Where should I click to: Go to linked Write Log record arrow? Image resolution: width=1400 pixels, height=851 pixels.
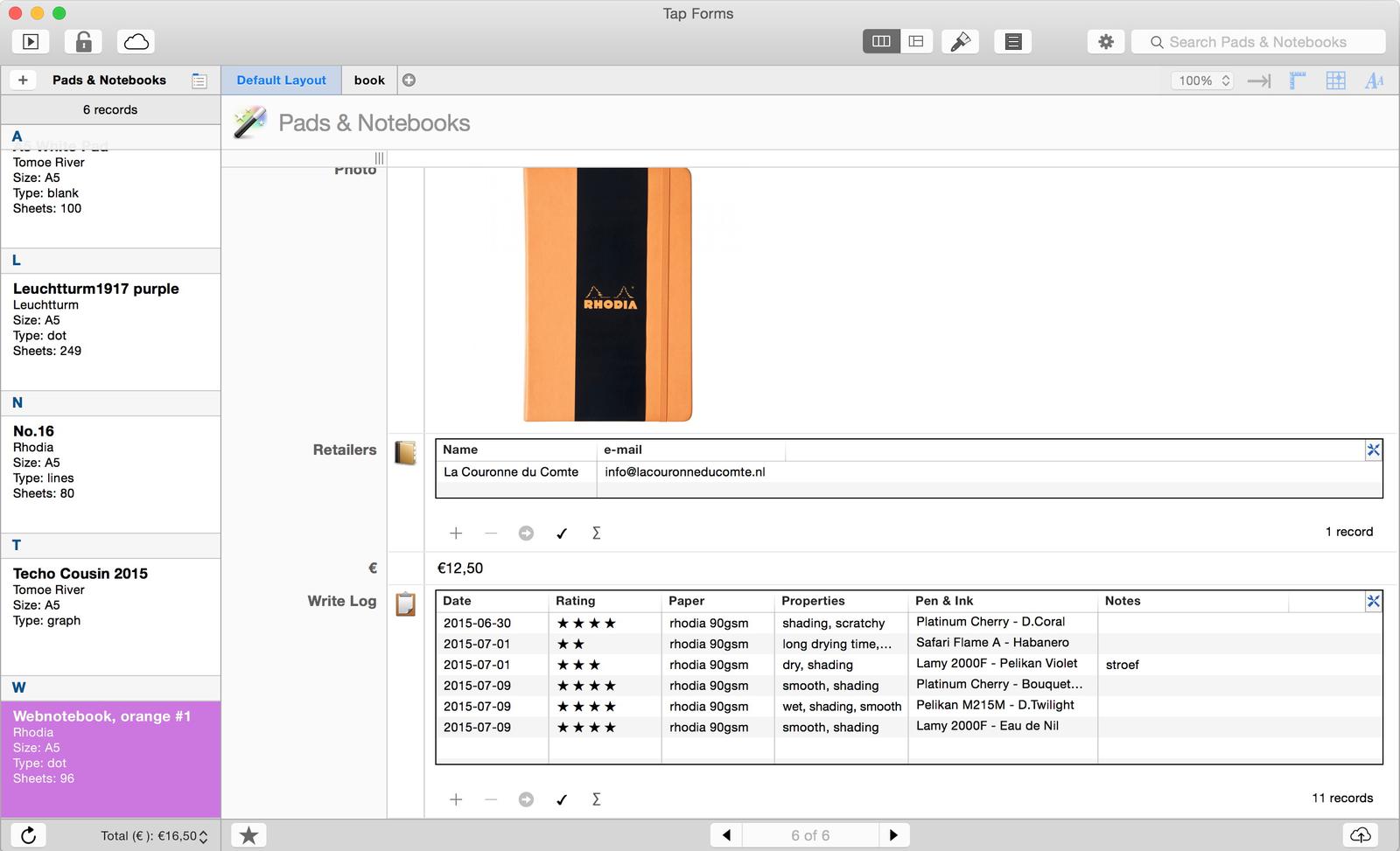click(x=526, y=799)
